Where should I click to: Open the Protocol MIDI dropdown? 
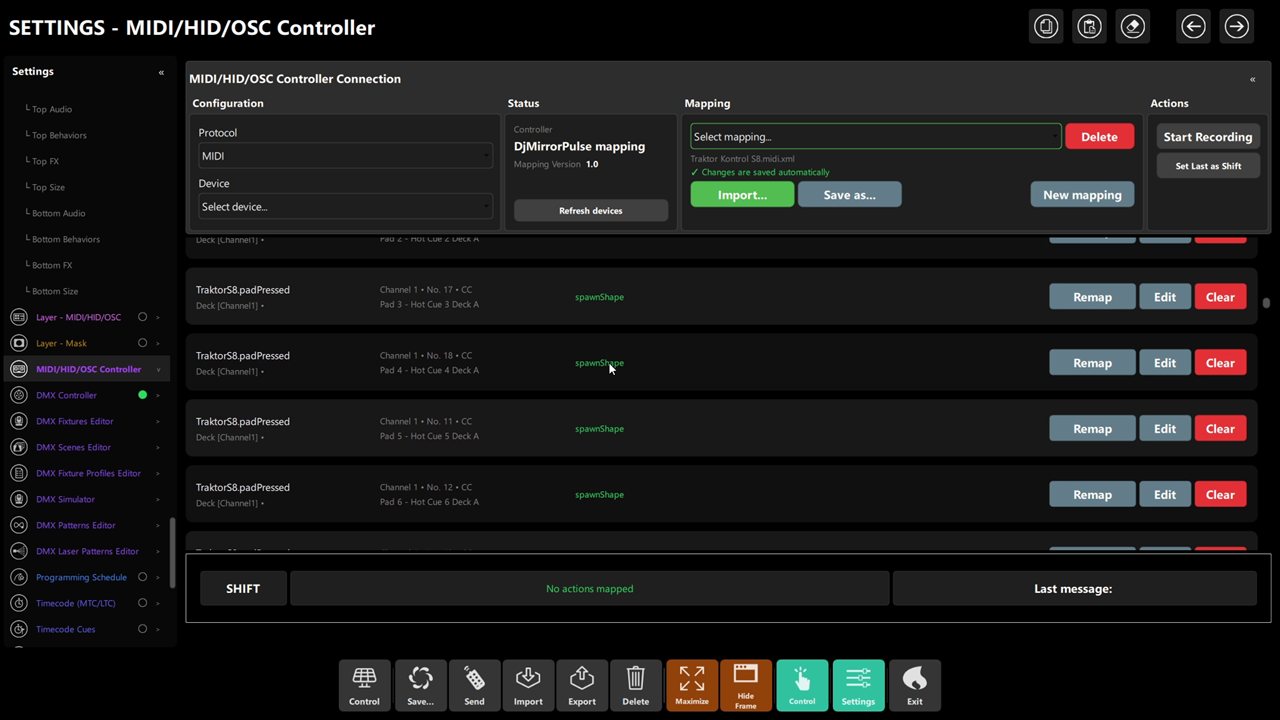coord(345,156)
